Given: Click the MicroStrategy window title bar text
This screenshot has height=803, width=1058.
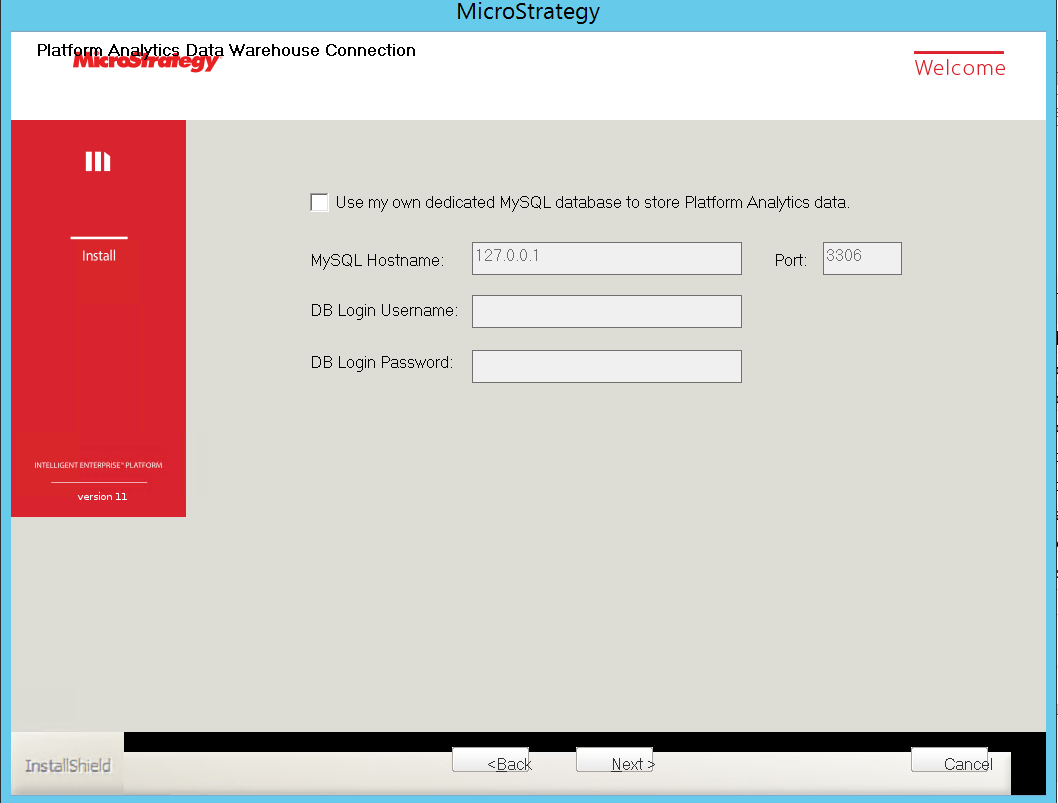Looking at the screenshot, I should (x=528, y=12).
